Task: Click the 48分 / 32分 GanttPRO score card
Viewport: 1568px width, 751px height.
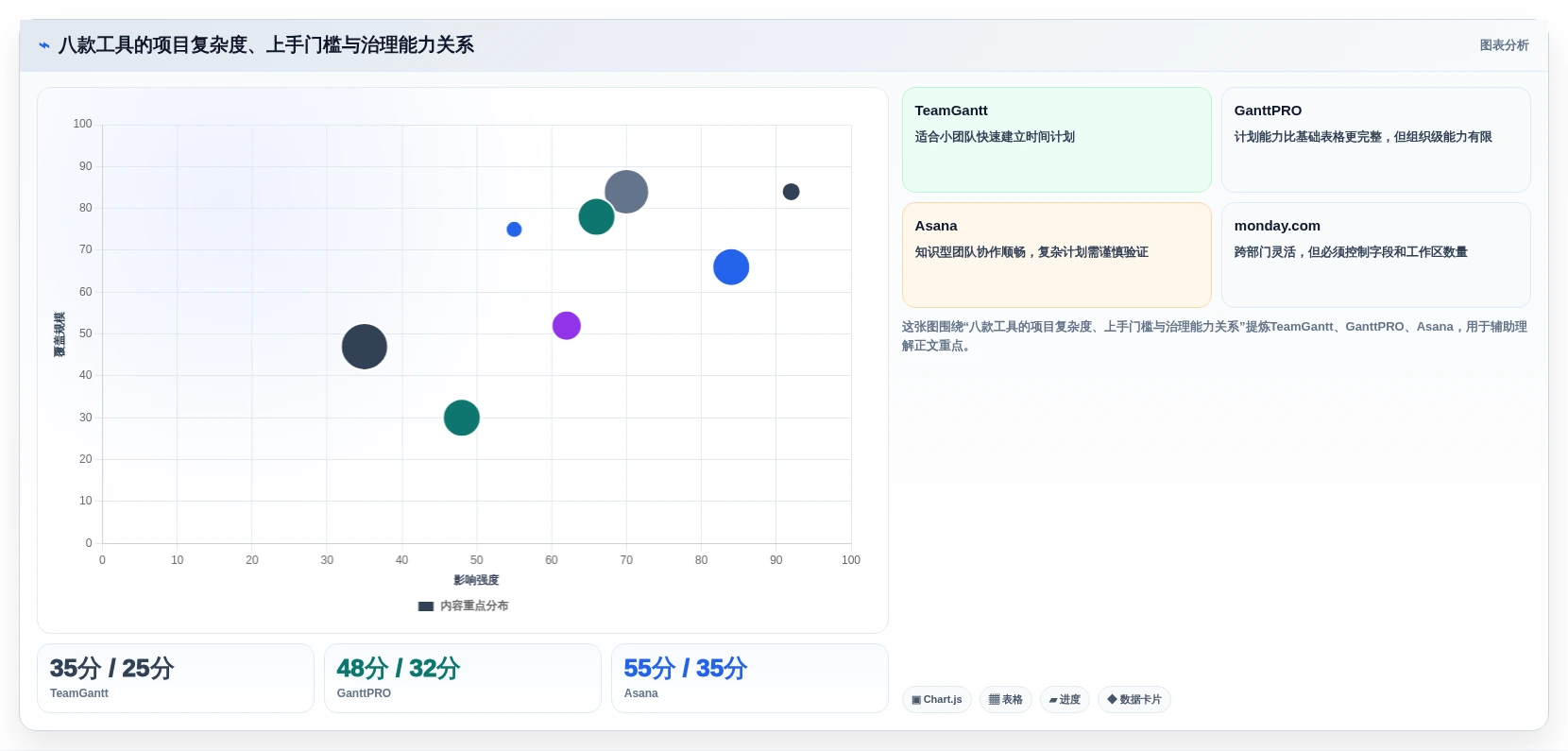Action: click(463, 678)
